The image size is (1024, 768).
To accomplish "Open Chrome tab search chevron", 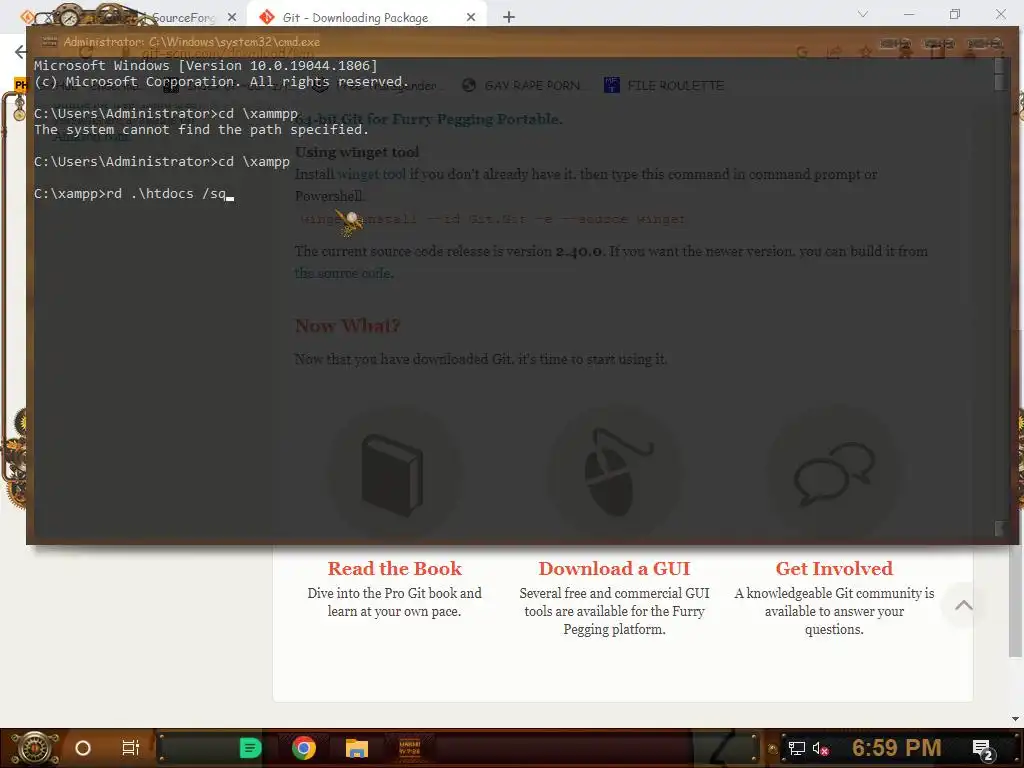I will [863, 14].
